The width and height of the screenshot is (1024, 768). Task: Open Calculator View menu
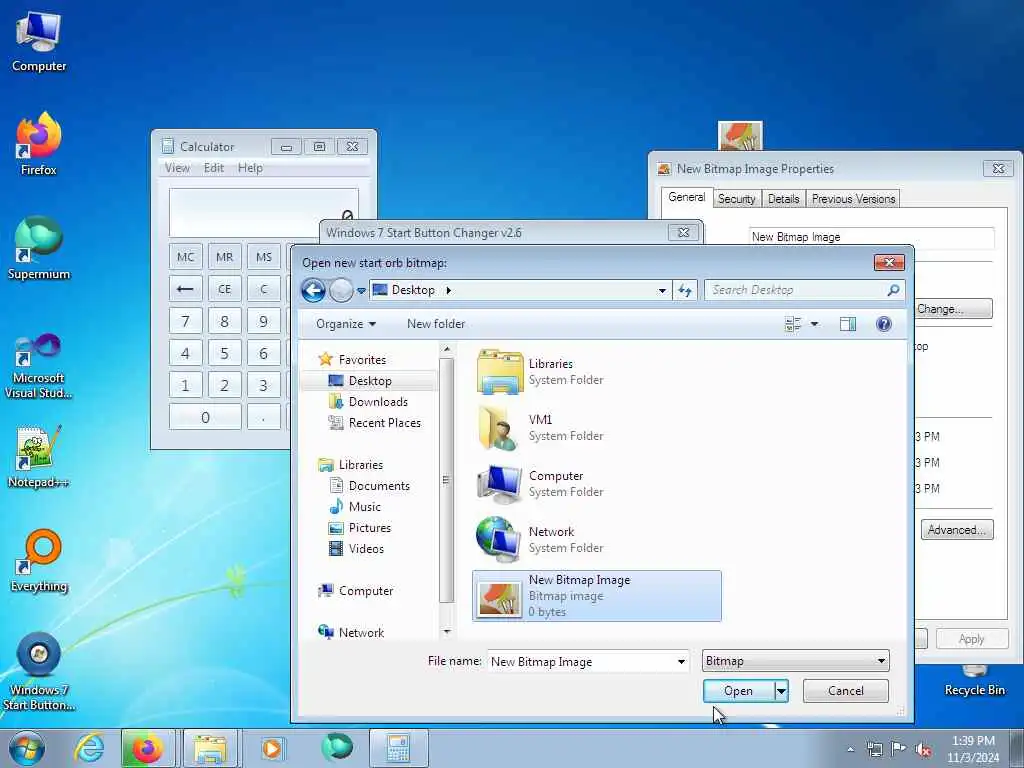pyautogui.click(x=177, y=168)
